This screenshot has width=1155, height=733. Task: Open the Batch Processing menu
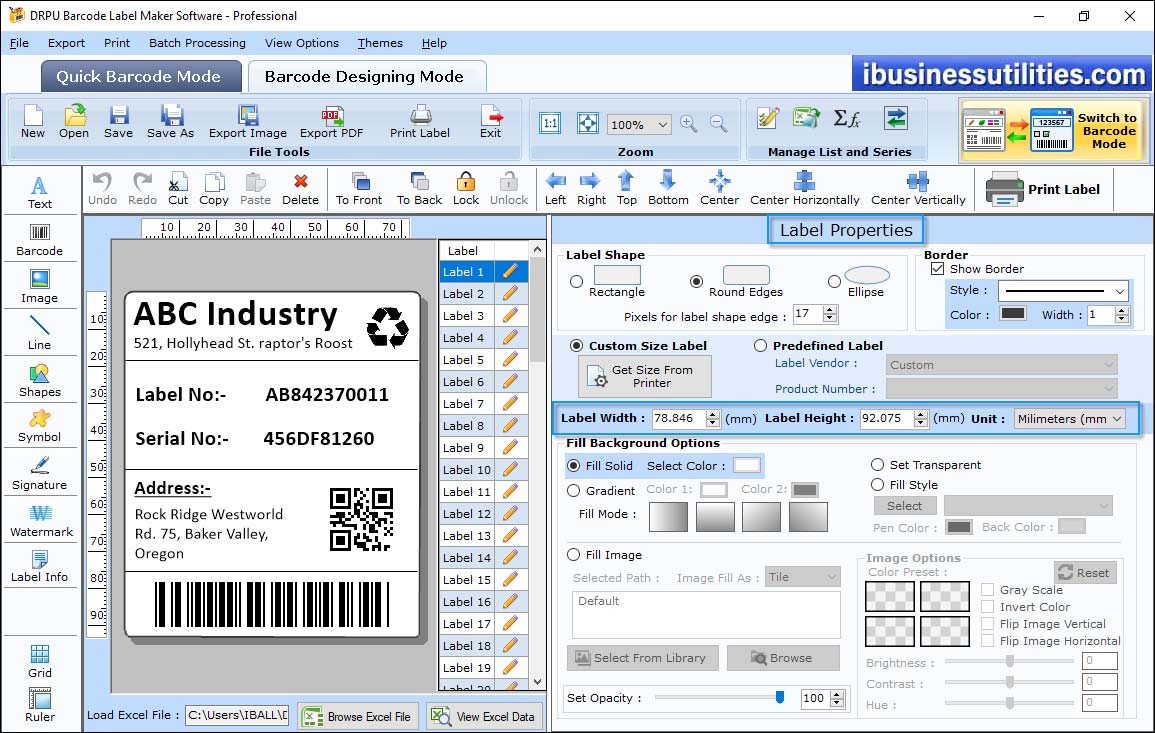(x=197, y=43)
